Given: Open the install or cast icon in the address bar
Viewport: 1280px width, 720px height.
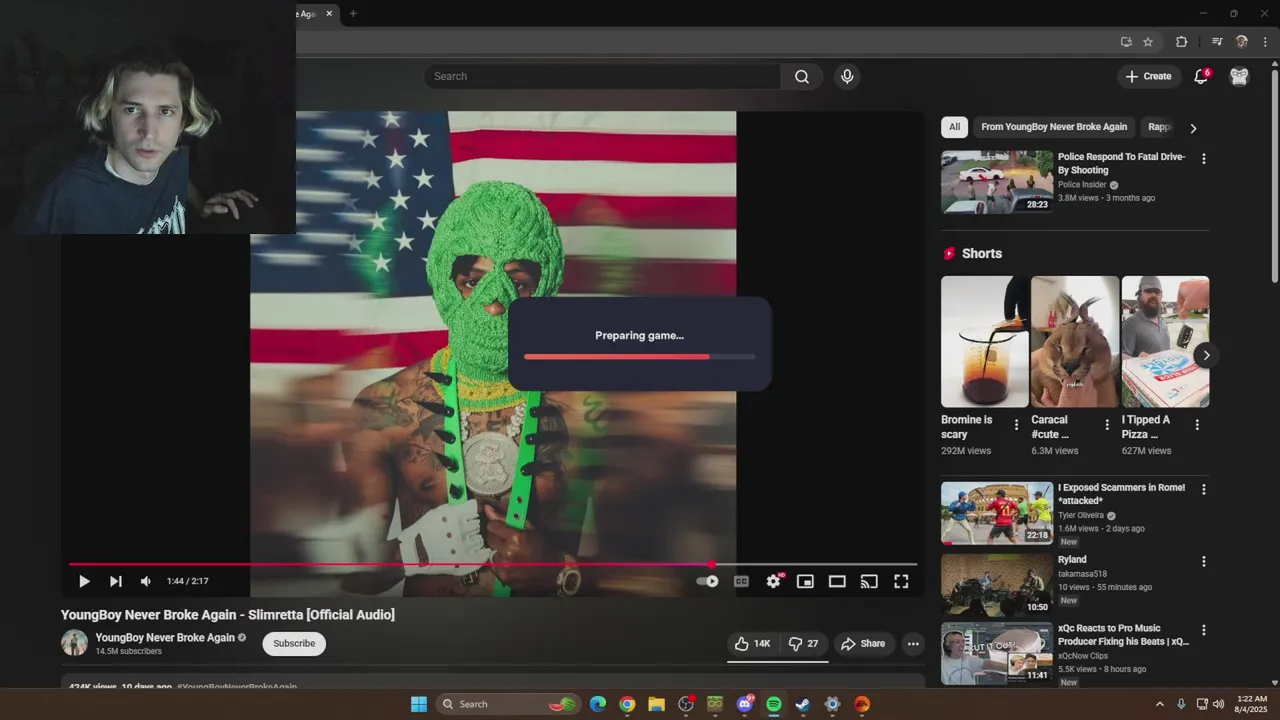Looking at the screenshot, I should pyautogui.click(x=1126, y=42).
